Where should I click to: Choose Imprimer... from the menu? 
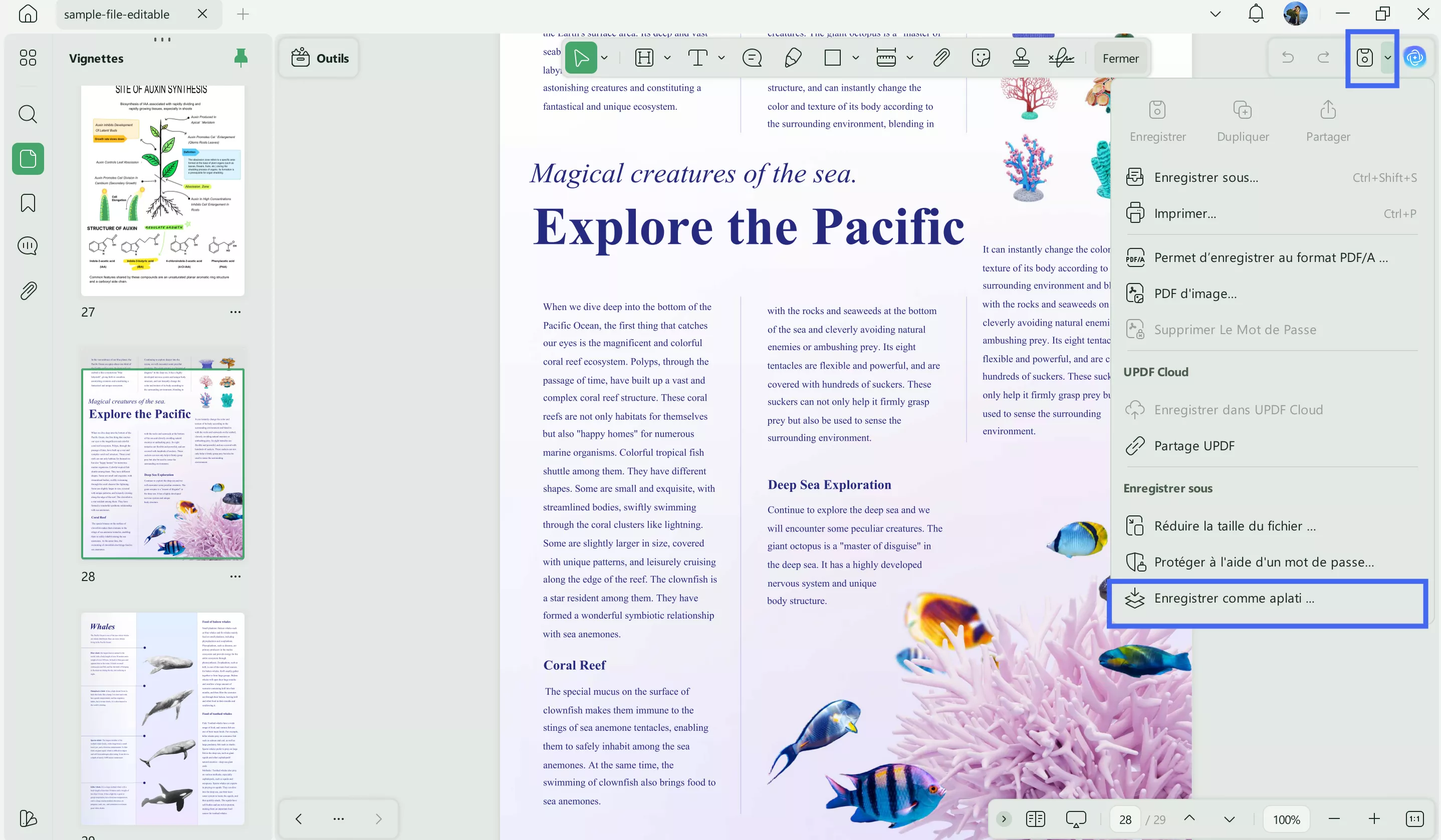click(x=1272, y=213)
